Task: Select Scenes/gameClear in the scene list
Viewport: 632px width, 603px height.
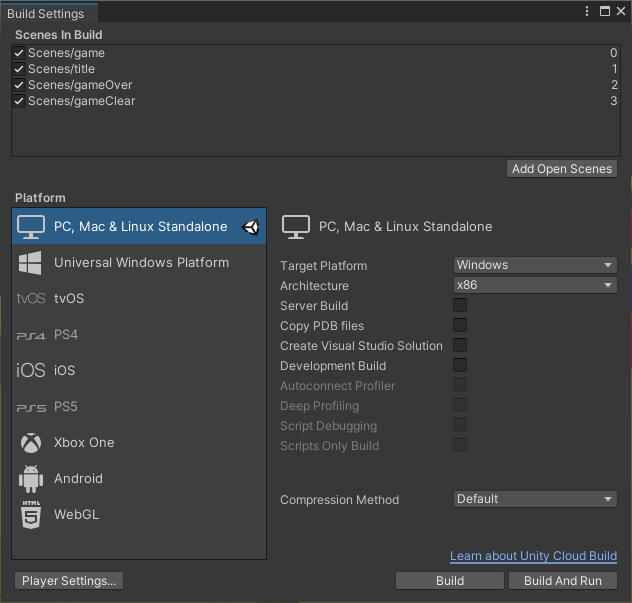Action: [81, 101]
